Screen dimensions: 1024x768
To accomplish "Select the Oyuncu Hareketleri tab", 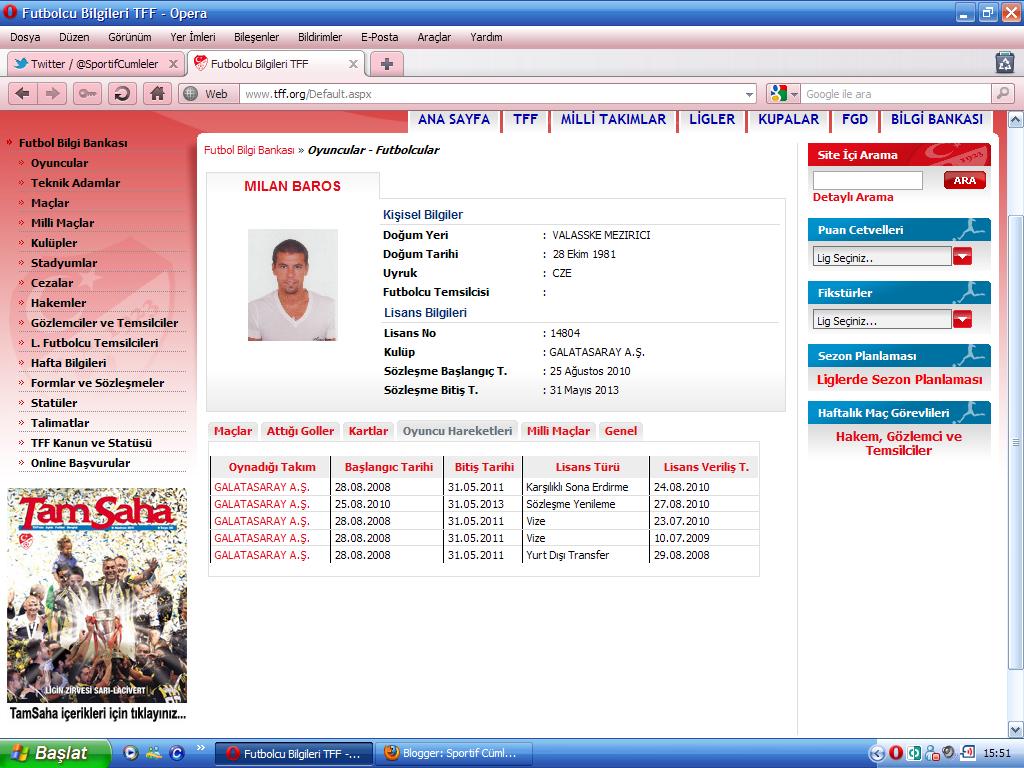I will click(457, 431).
